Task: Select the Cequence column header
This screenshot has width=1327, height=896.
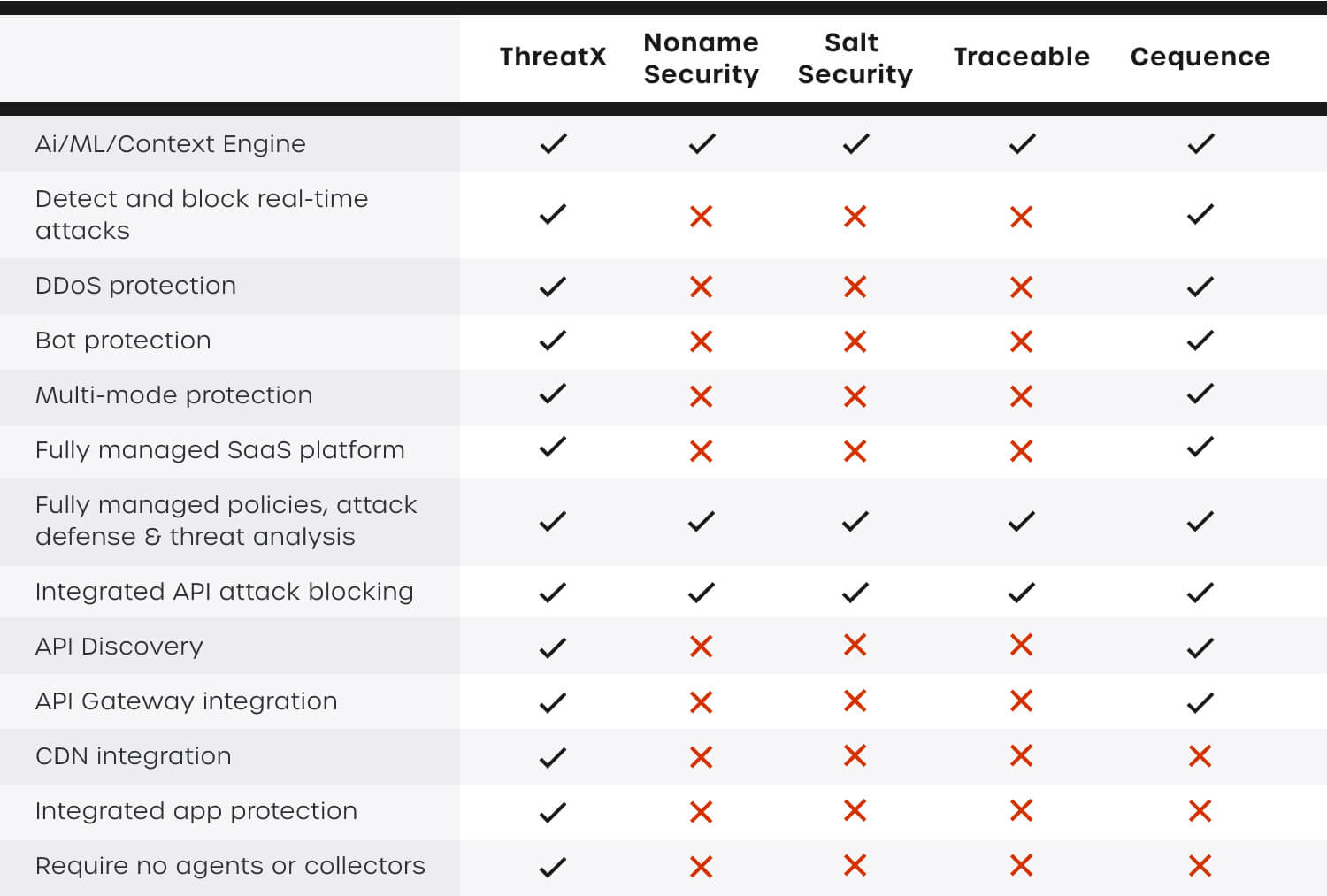Action: (1200, 57)
